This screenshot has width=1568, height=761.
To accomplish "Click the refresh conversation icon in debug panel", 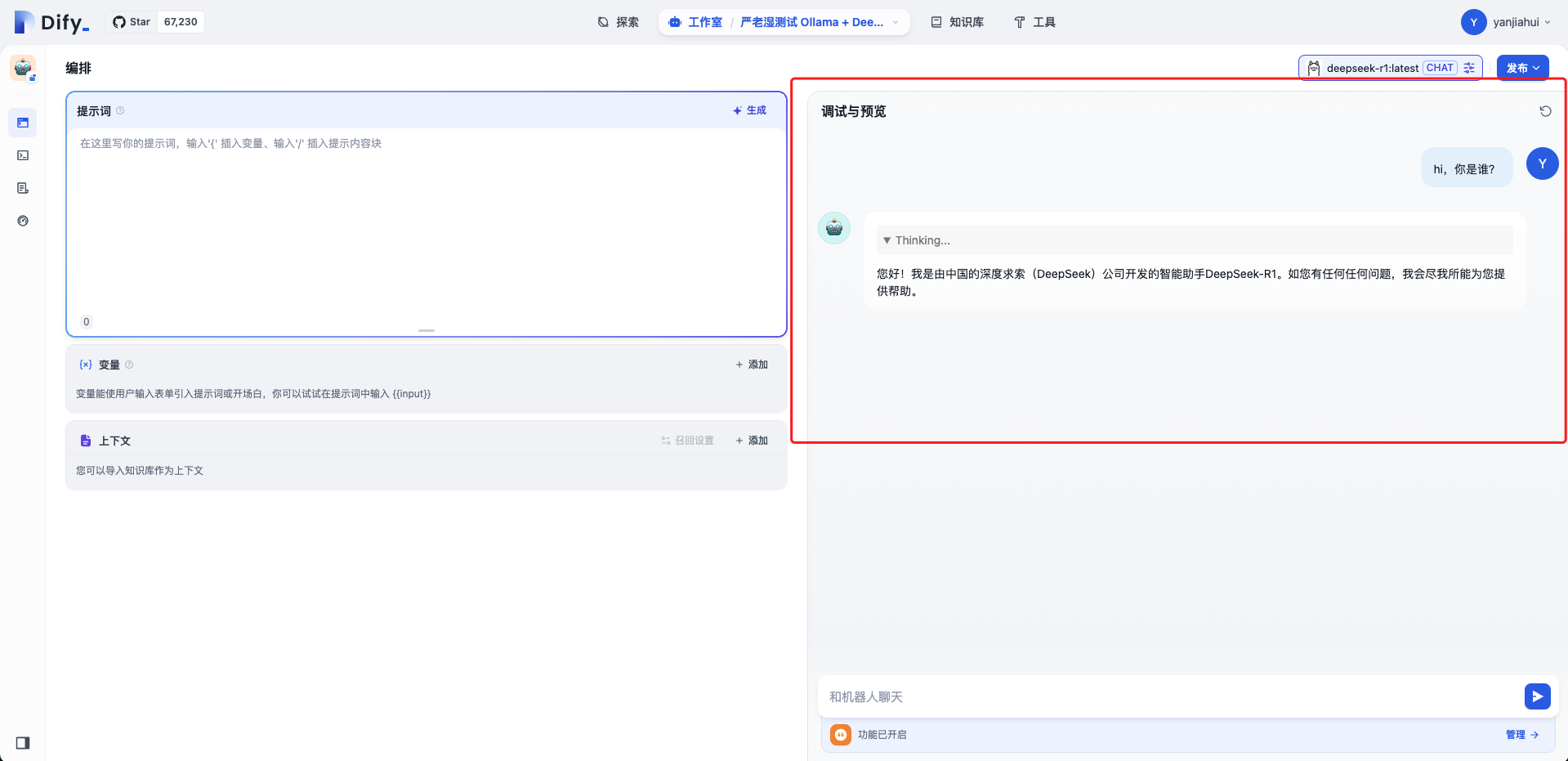I will point(1545,111).
